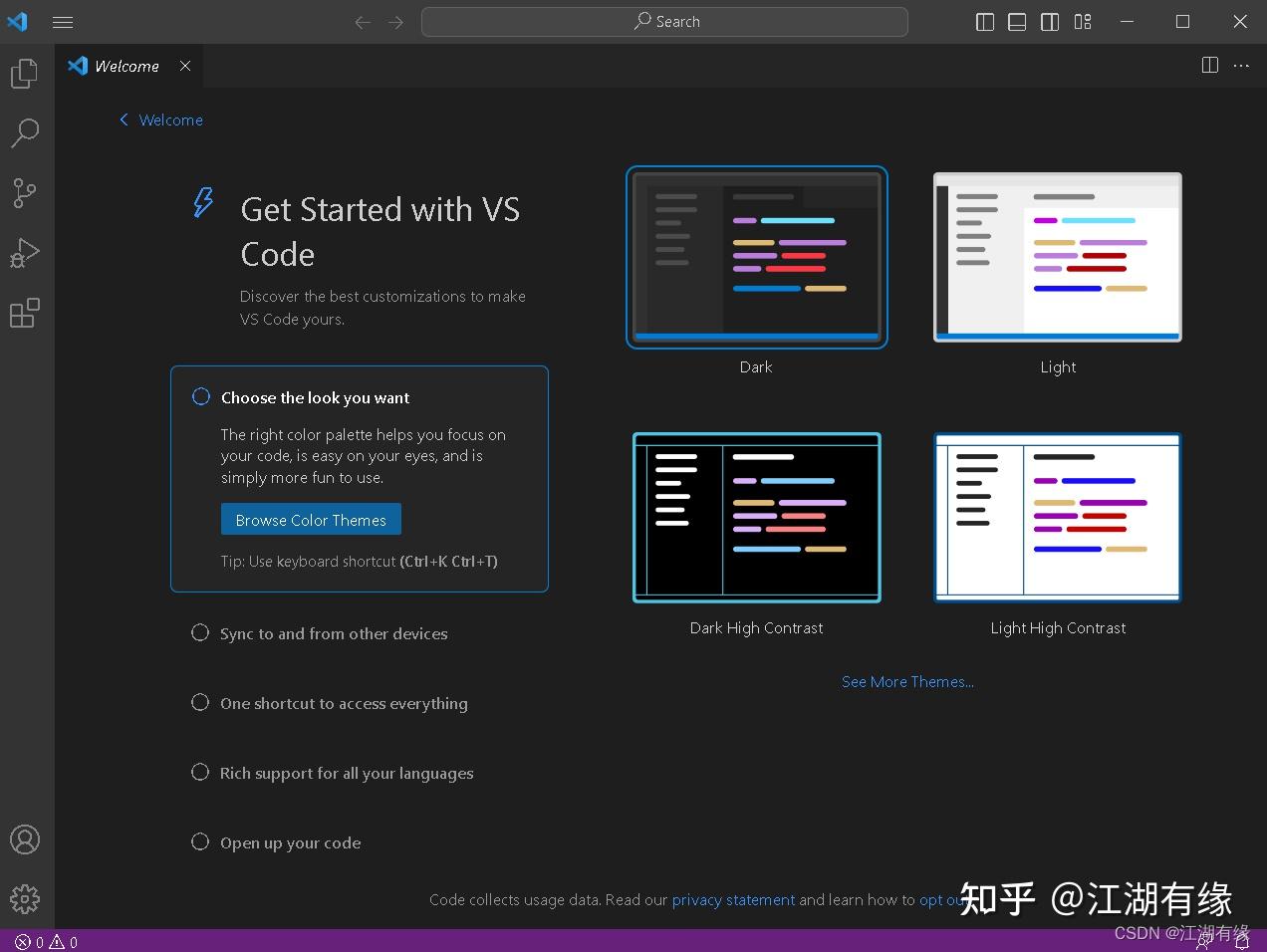Open the Manage settings gear
The width and height of the screenshot is (1267, 952).
click(24, 899)
